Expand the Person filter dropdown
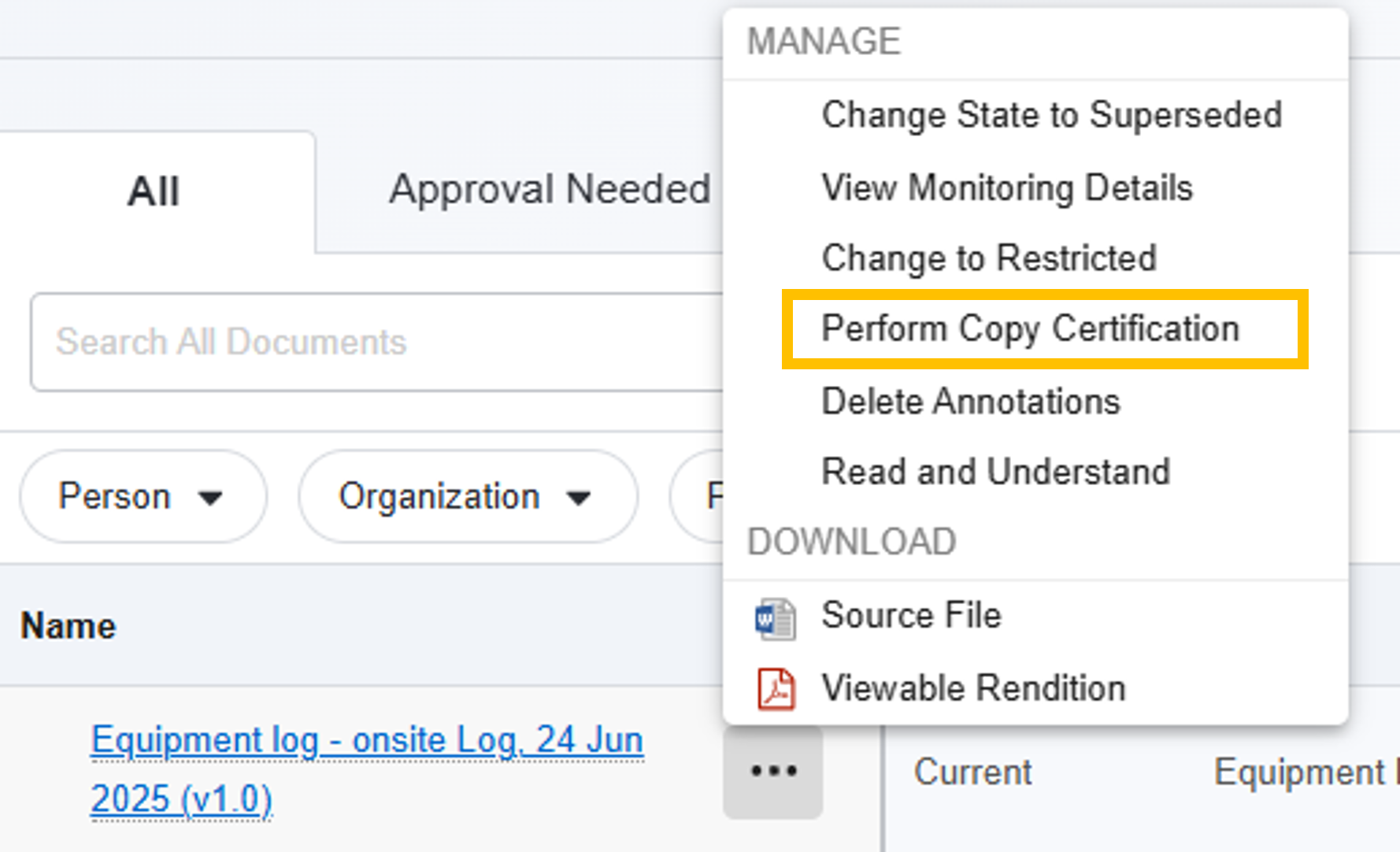Image resolution: width=1400 pixels, height=852 pixels. (143, 497)
